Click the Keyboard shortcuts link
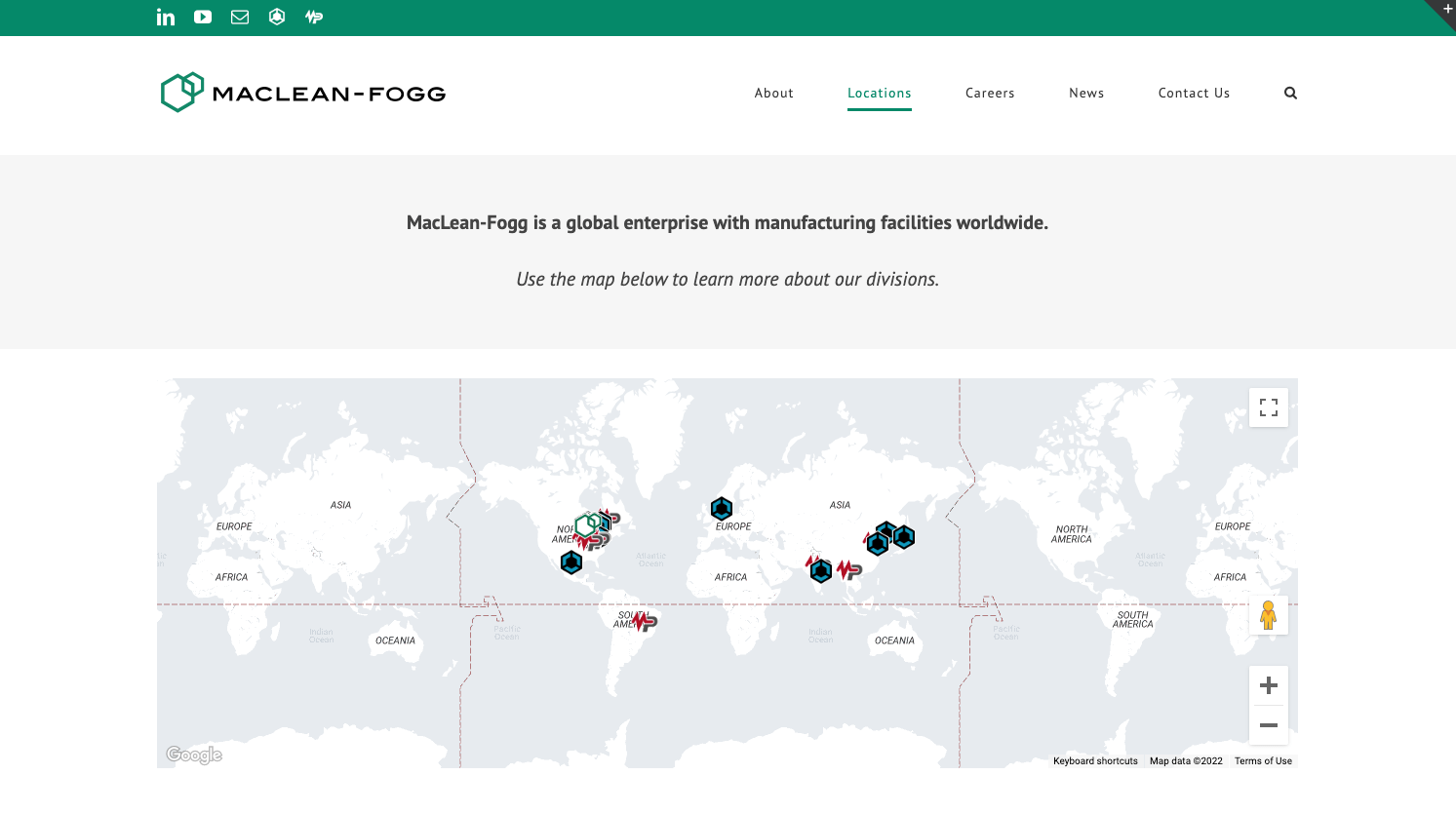Viewport: 1456px width, 814px height. (1094, 760)
